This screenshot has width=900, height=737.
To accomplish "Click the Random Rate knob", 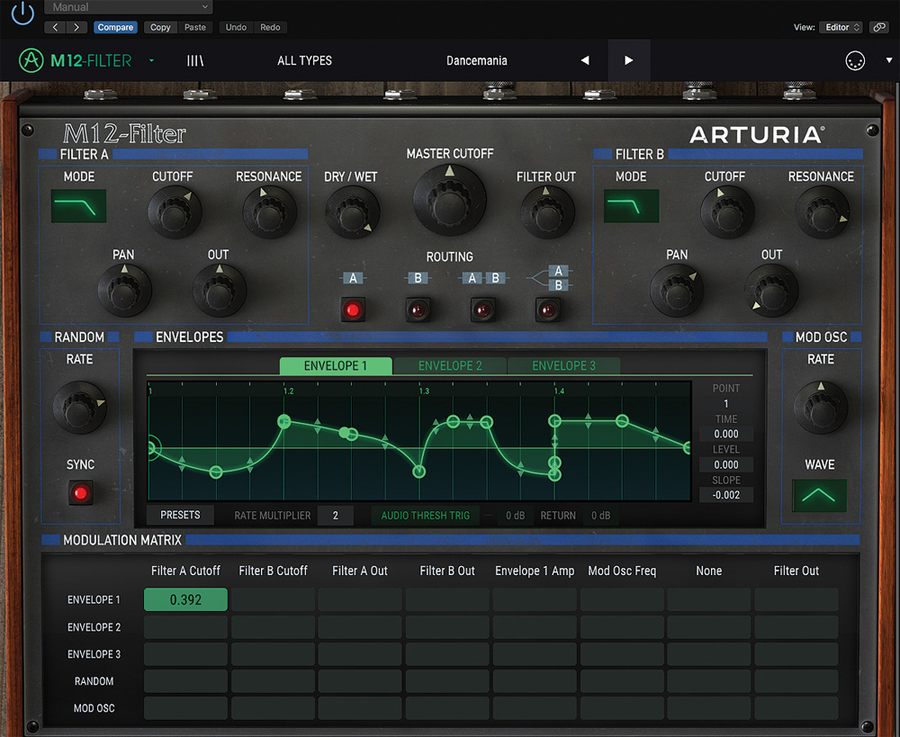I will pos(80,407).
